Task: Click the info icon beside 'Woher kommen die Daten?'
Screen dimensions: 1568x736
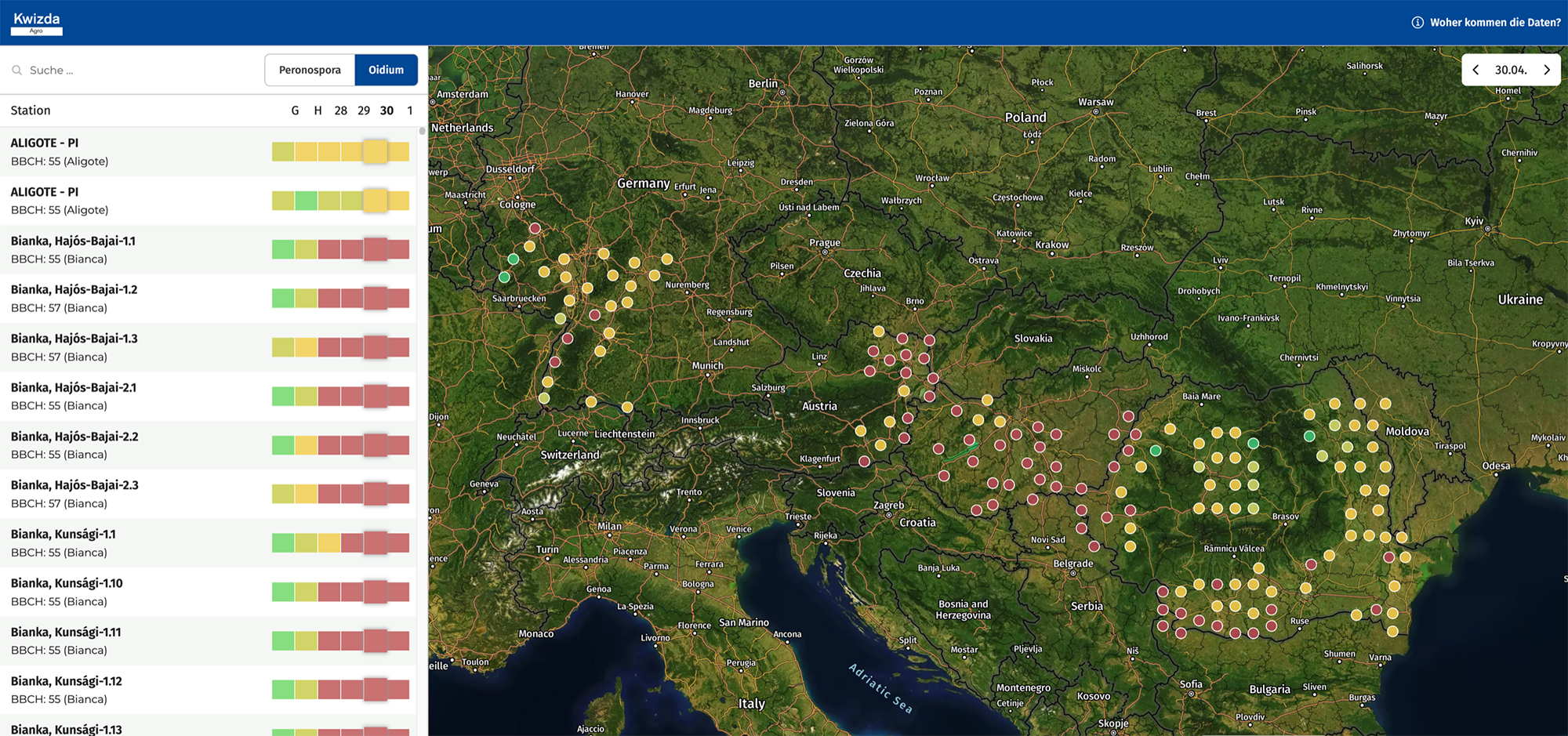Action: [1417, 23]
